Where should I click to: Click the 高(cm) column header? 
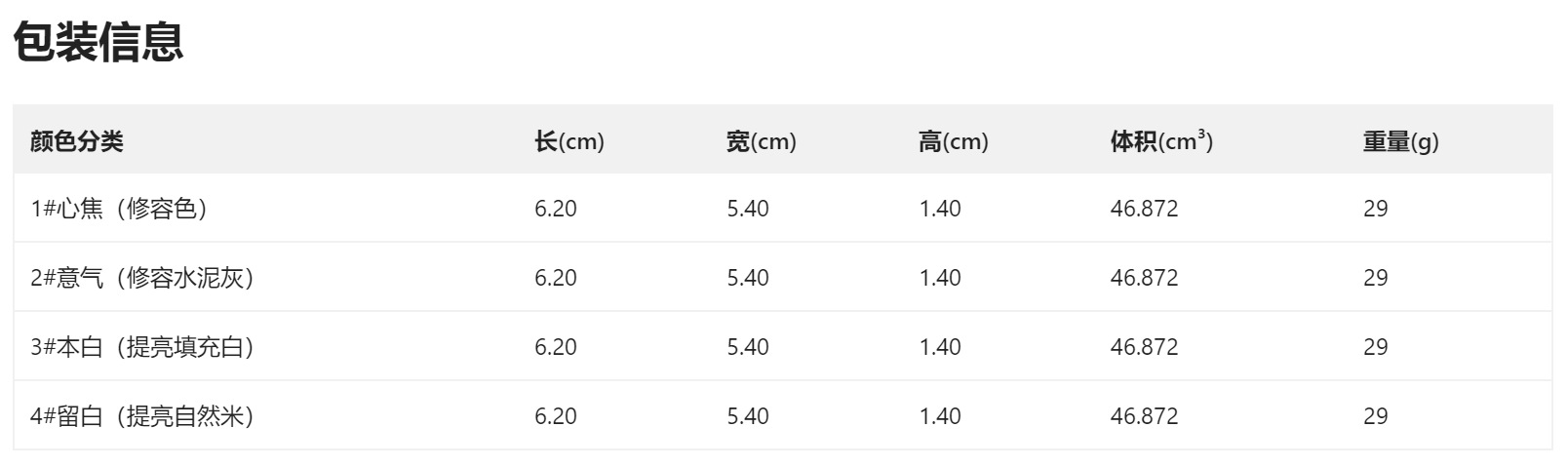click(954, 141)
